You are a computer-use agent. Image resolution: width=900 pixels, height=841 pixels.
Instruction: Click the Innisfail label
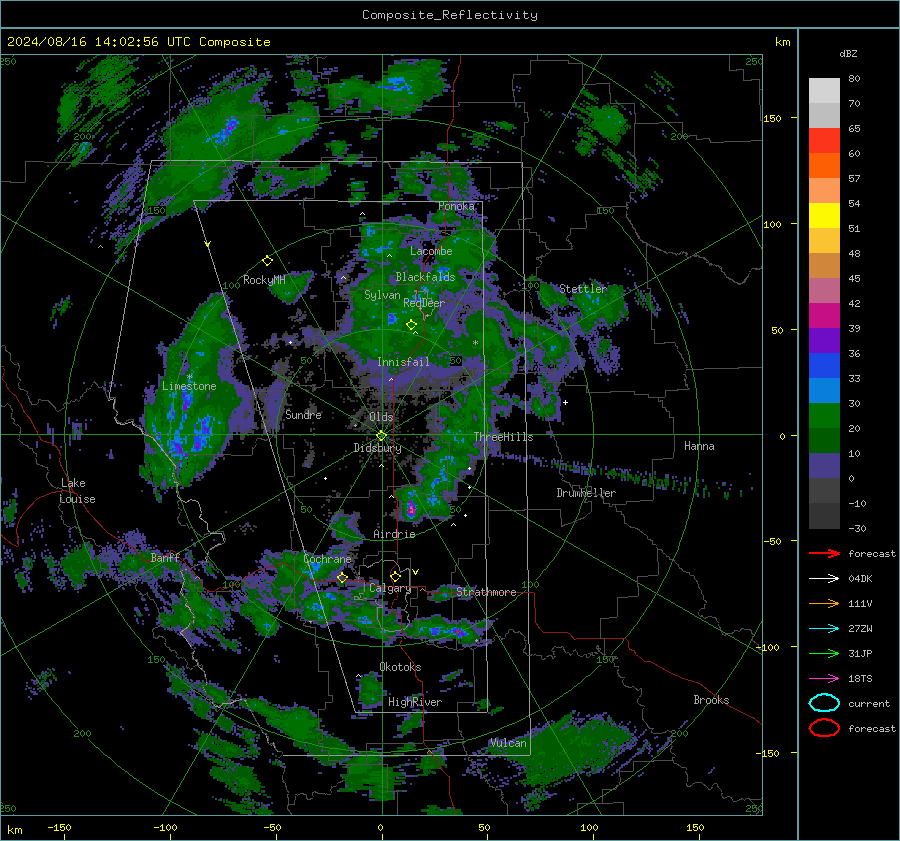pyautogui.click(x=403, y=362)
